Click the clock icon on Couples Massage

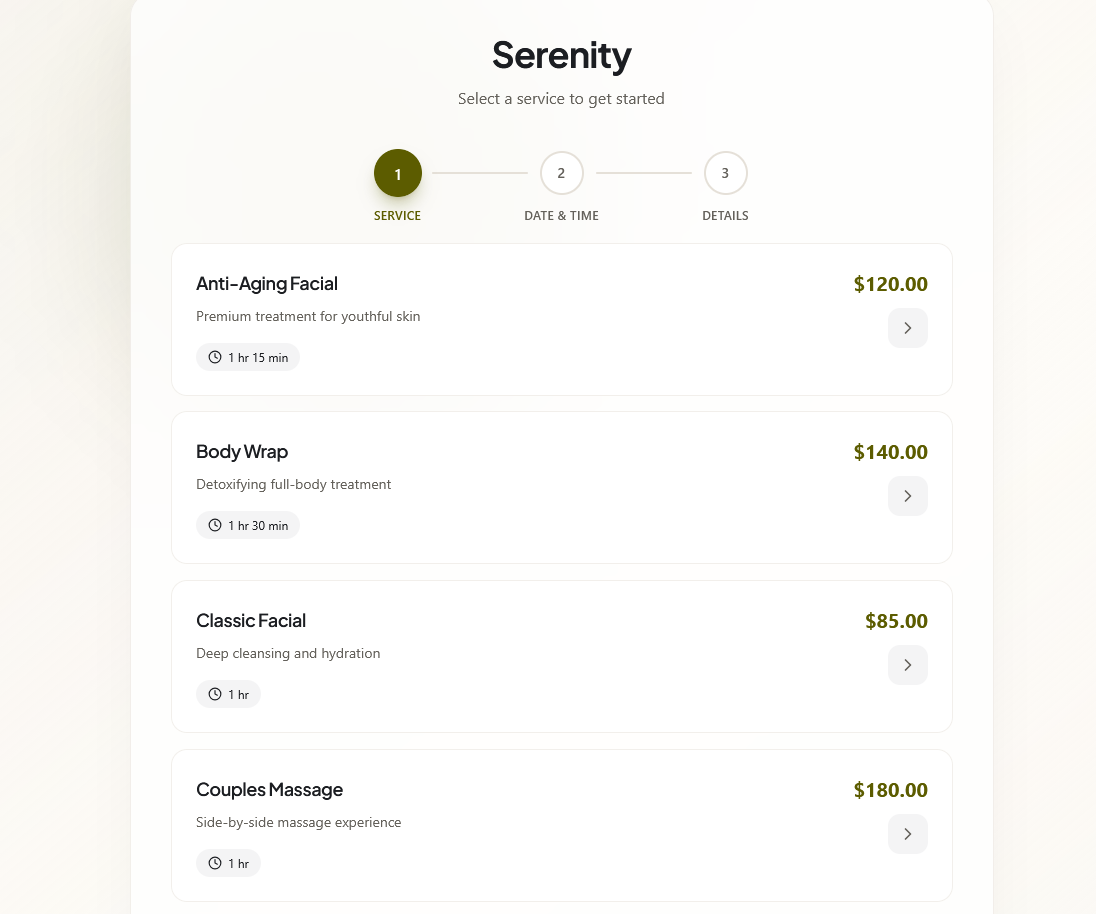(x=215, y=863)
